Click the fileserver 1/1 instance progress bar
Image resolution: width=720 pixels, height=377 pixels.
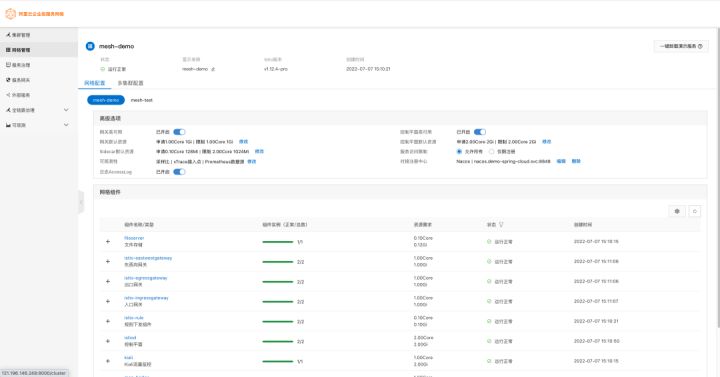278,242
